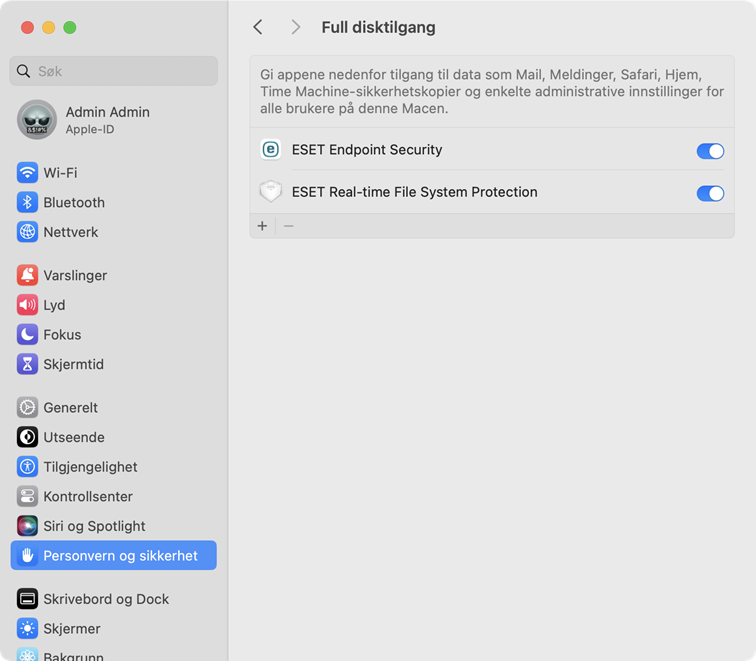Select the ESET Endpoint Security row text
This screenshot has height=661, width=756.
pos(367,149)
